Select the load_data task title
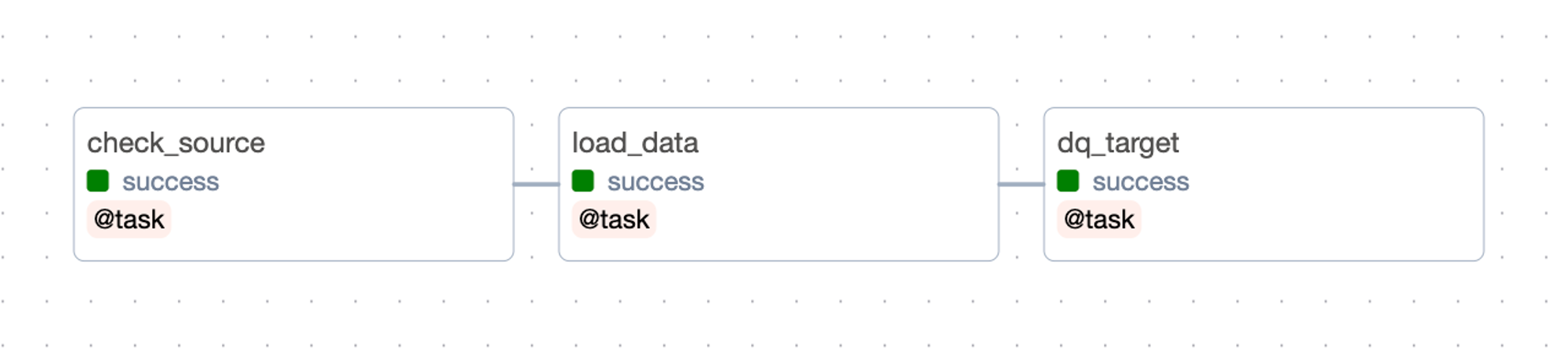This screenshot has width=1568, height=353. (x=635, y=143)
